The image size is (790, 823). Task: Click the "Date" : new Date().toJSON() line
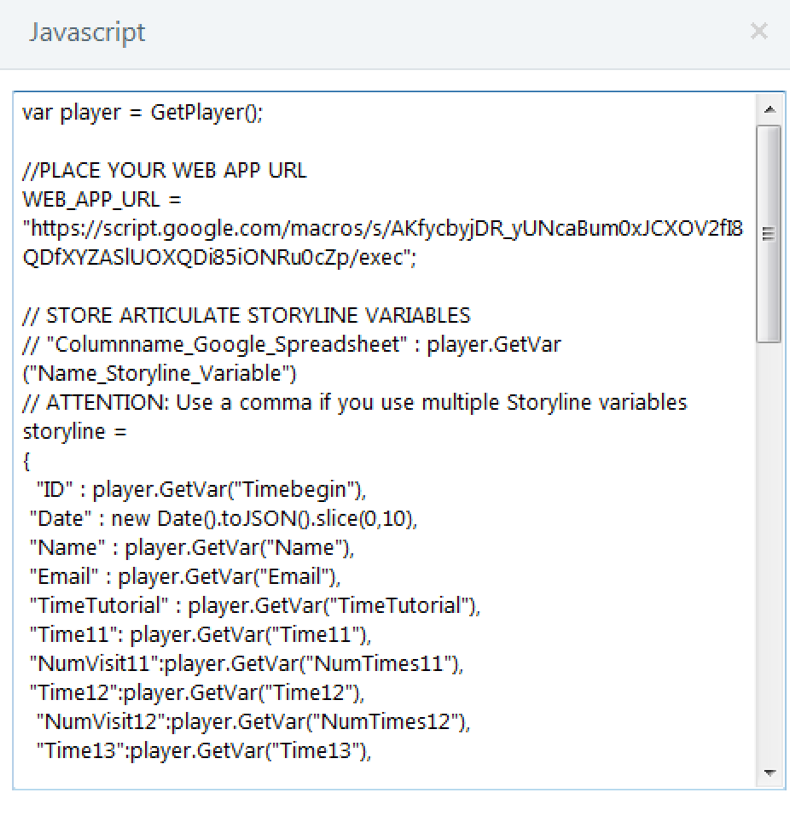pyautogui.click(x=220, y=519)
